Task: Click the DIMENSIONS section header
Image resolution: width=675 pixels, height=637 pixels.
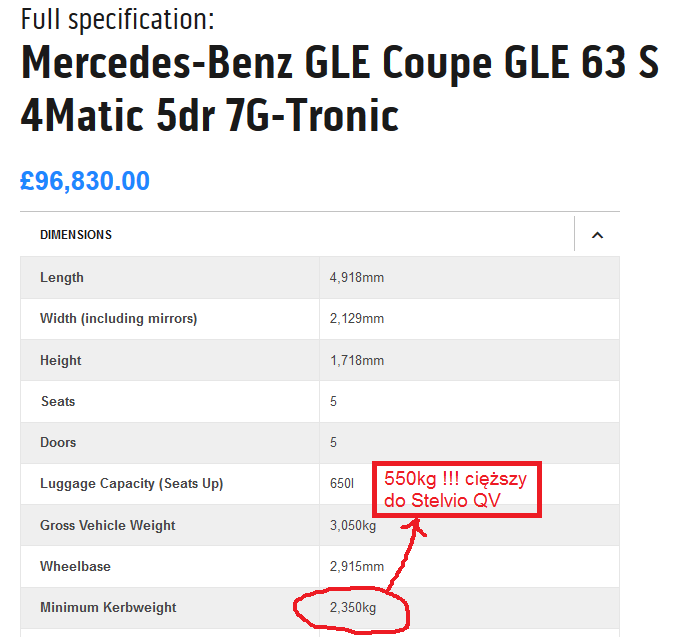Action: coord(76,235)
